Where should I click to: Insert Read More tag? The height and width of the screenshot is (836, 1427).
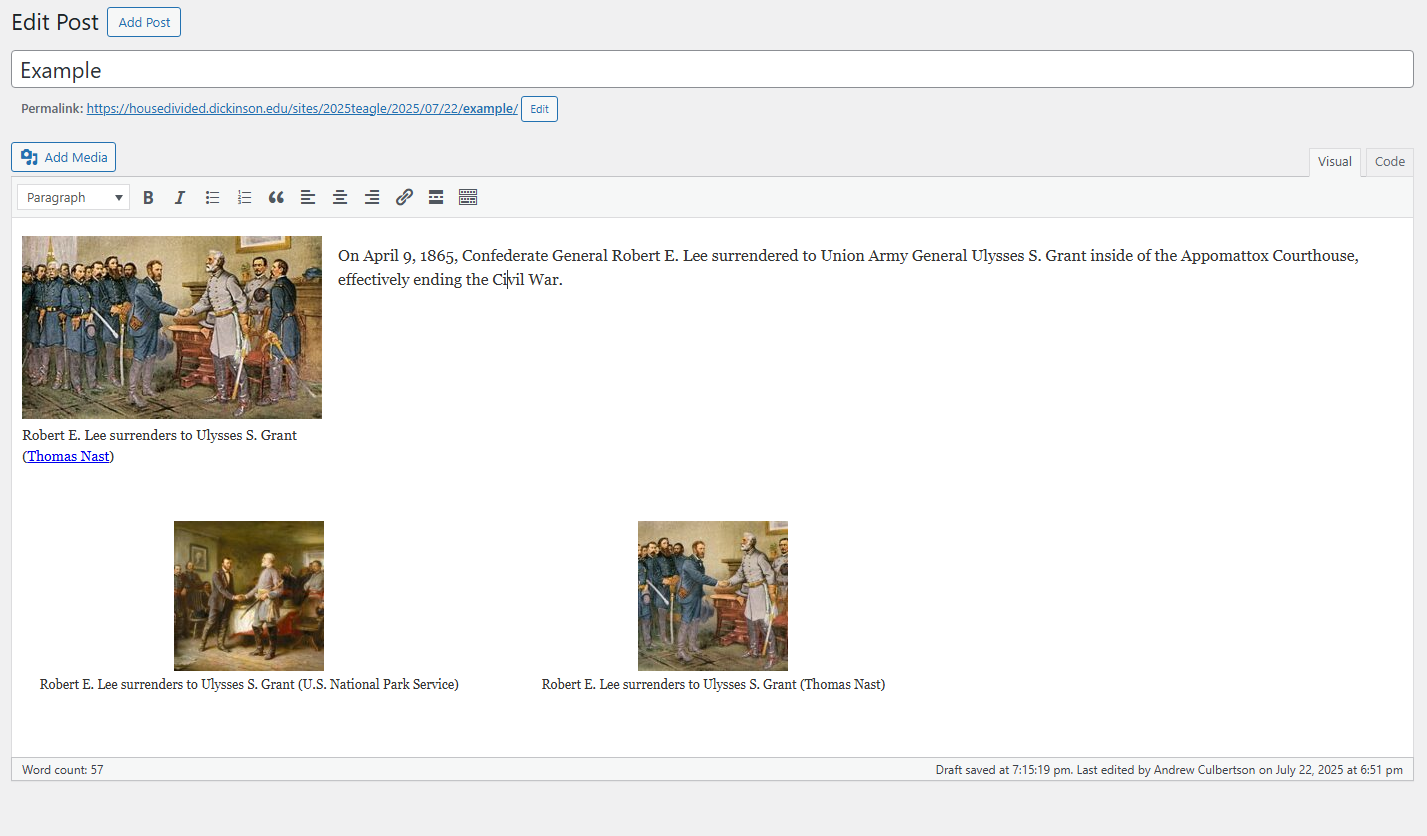(436, 197)
